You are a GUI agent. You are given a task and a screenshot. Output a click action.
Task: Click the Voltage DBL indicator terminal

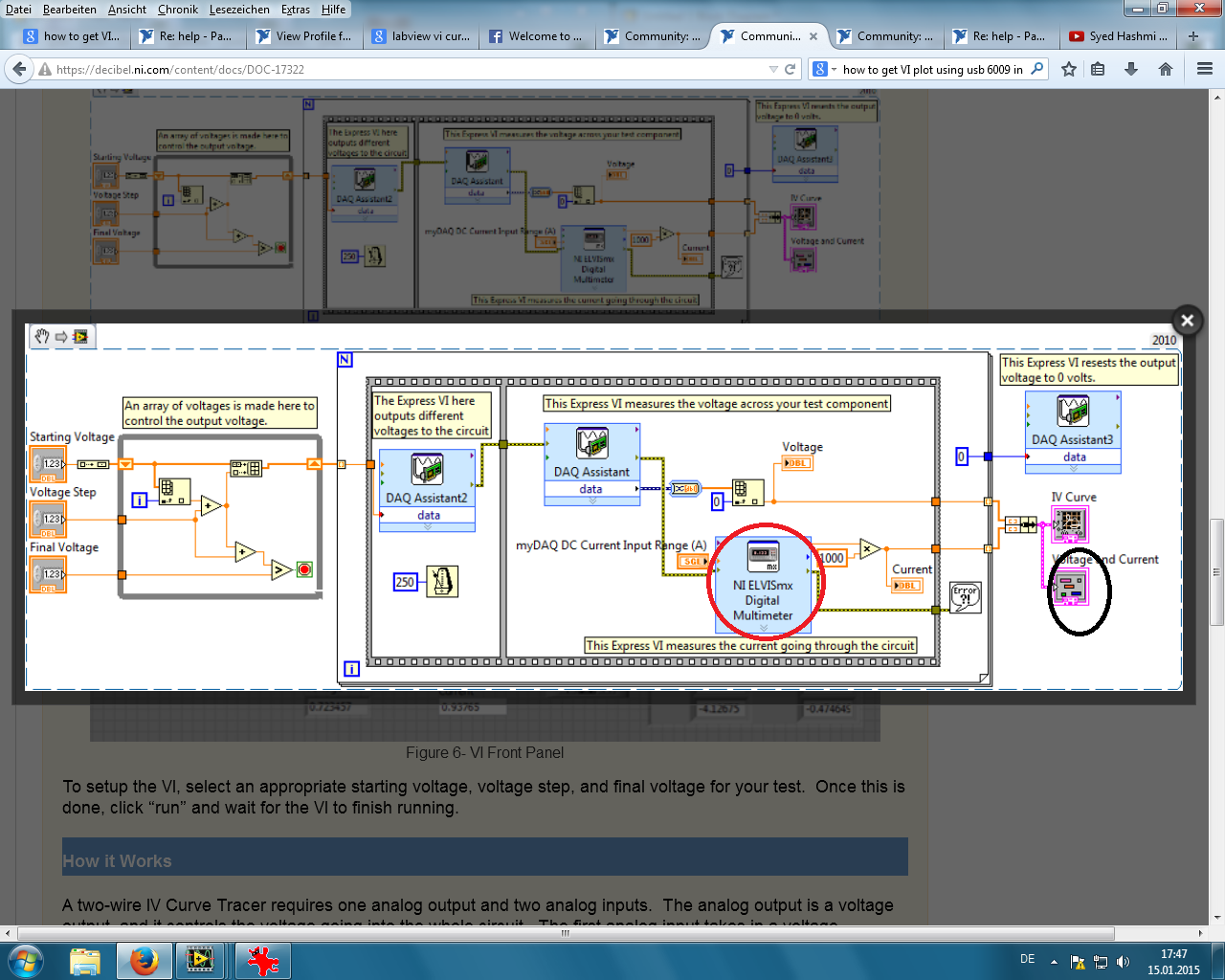click(x=797, y=463)
